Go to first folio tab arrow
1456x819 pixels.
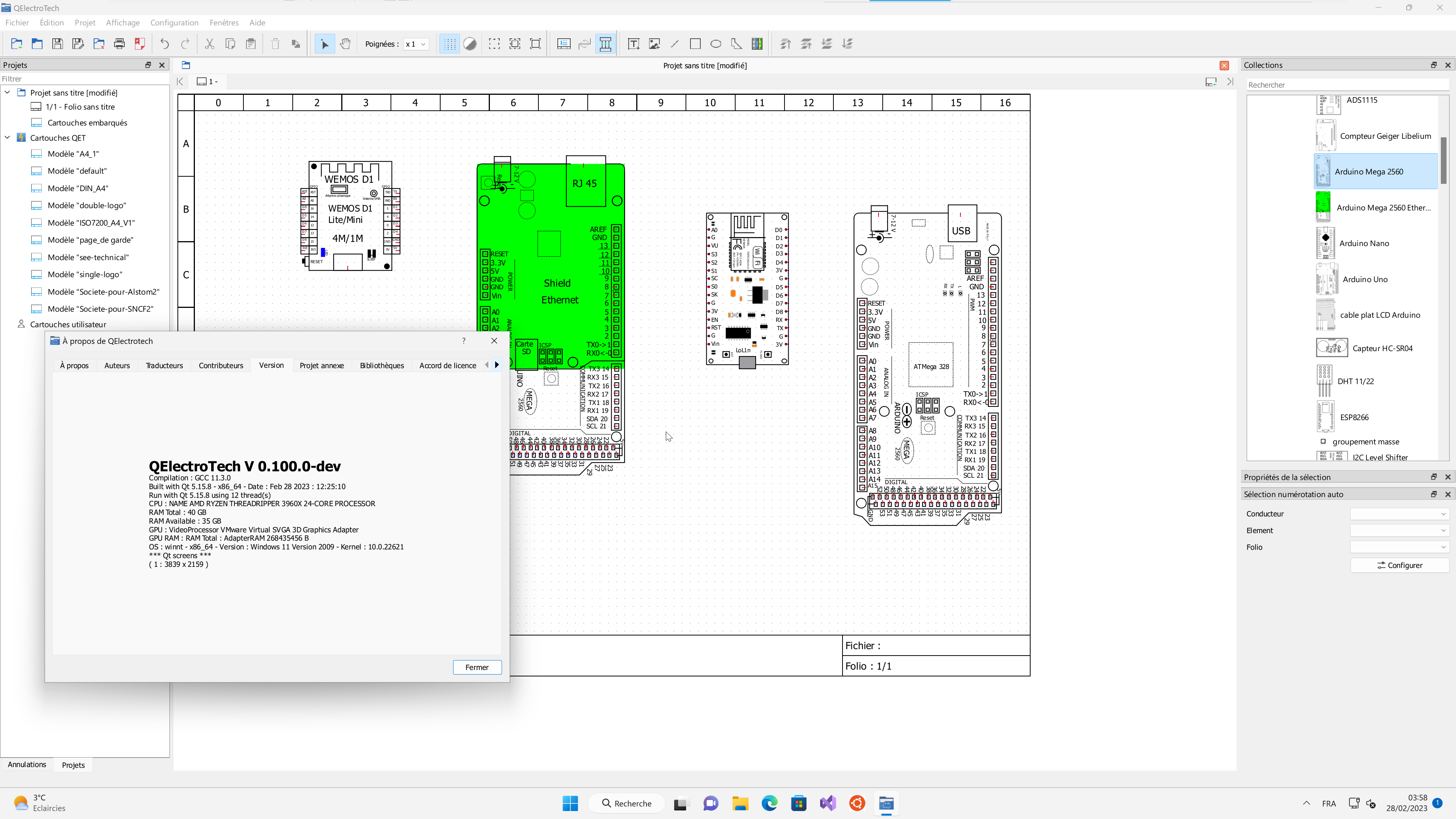pos(180,82)
